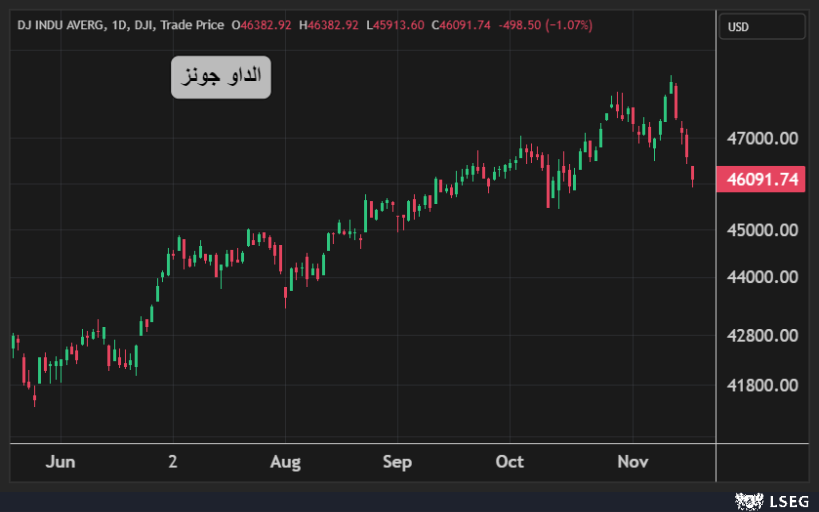Click the current price tag 46091.74
This screenshot has width=819, height=512.
763,180
